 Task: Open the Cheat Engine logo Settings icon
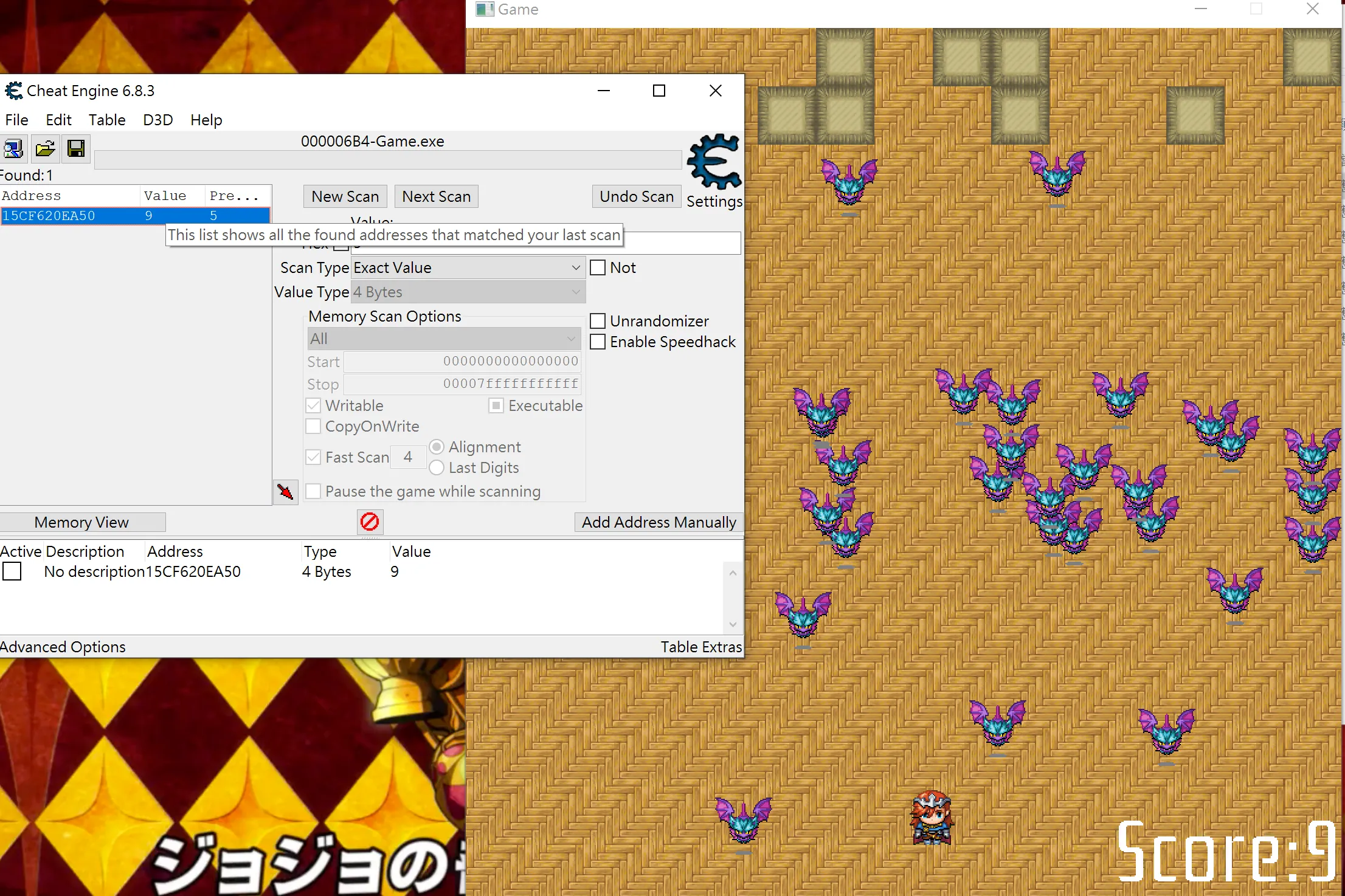click(714, 162)
